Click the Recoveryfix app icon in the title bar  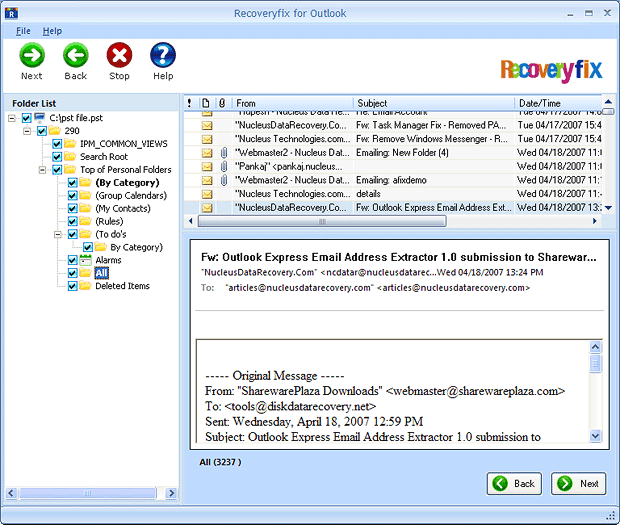(x=11, y=13)
